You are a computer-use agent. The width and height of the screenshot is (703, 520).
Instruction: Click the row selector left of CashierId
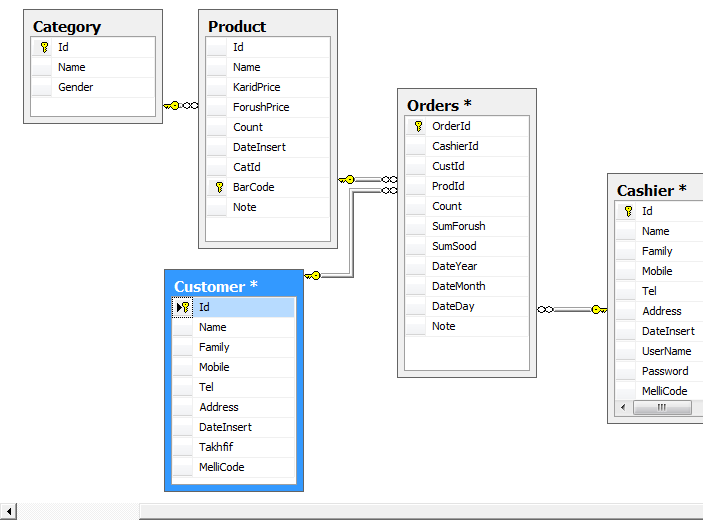click(x=416, y=146)
